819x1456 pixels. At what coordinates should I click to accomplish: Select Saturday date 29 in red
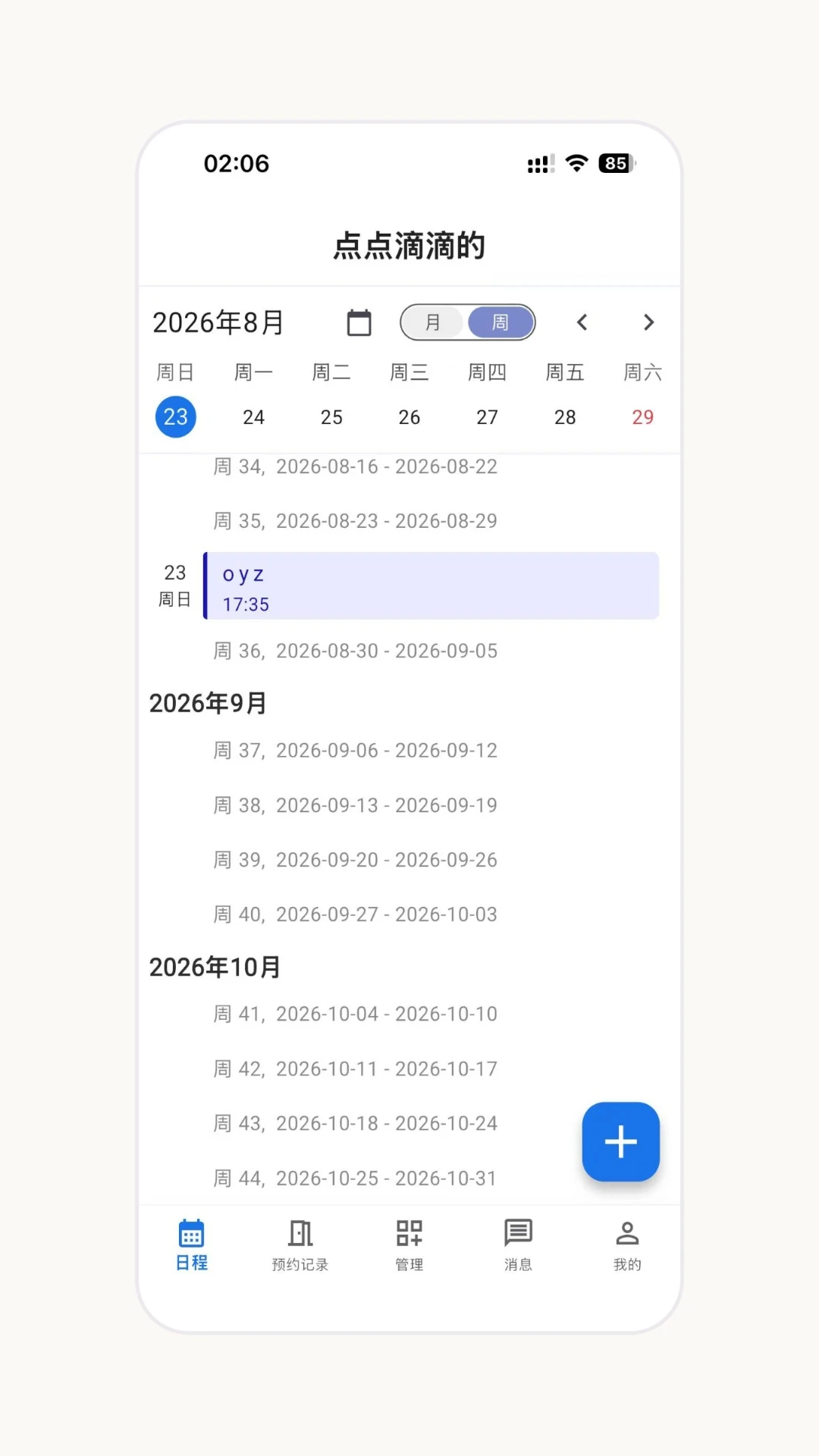click(643, 417)
